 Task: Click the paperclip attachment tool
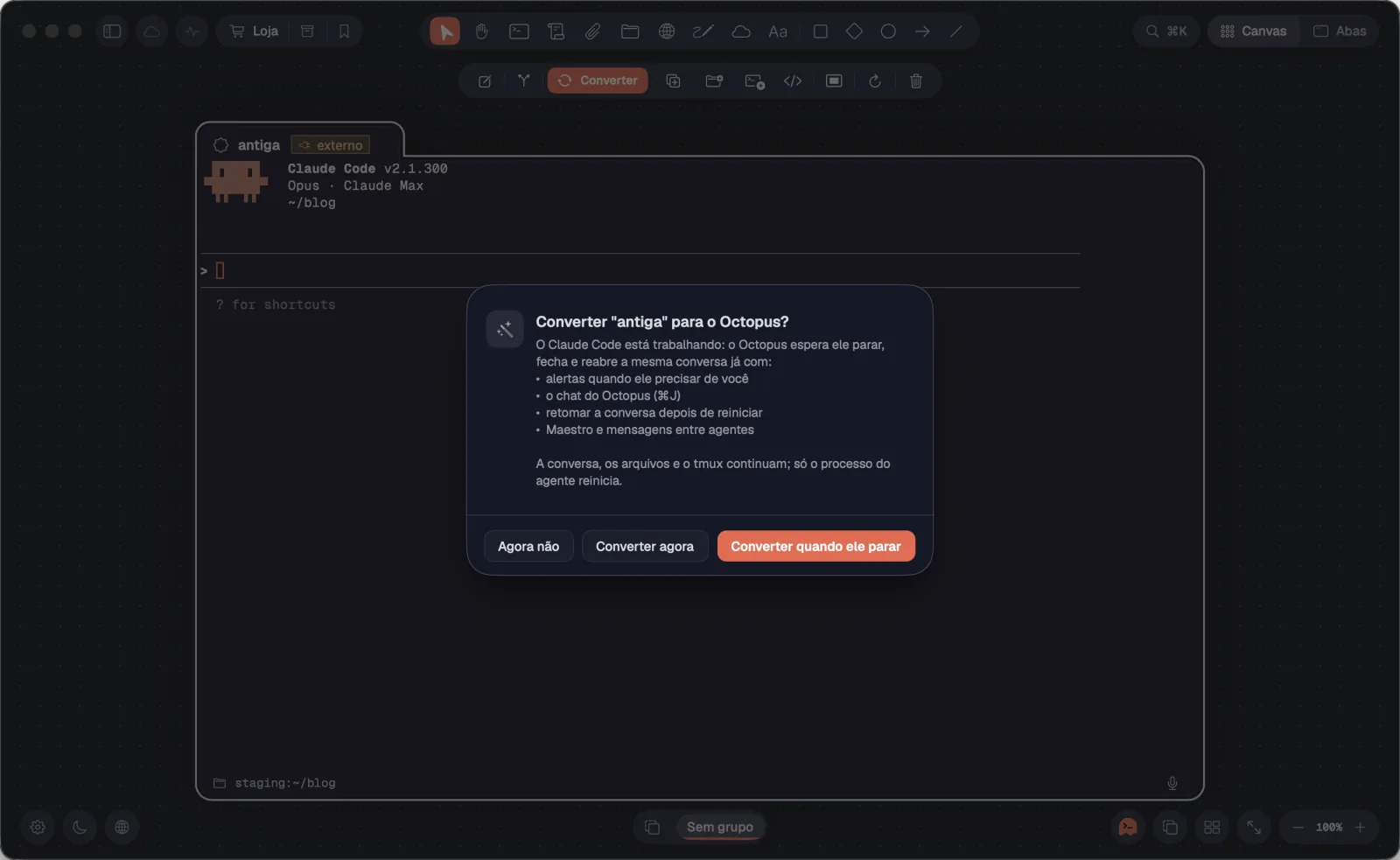[x=592, y=31]
